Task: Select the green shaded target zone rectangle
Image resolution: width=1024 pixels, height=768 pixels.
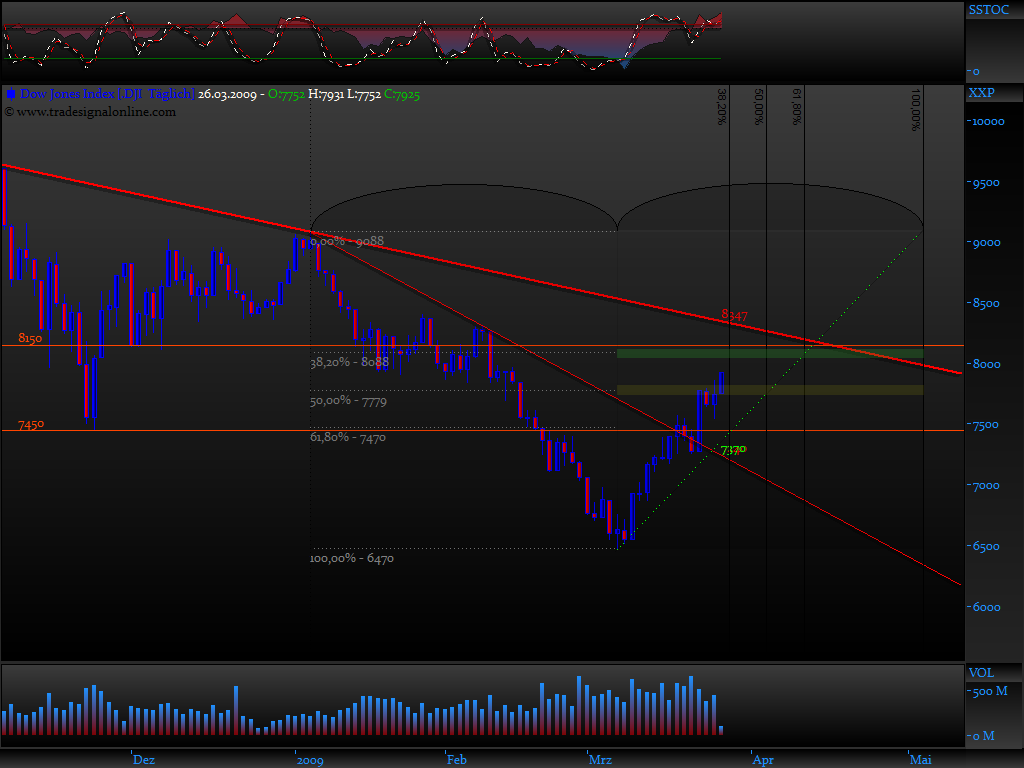Action: (770, 353)
